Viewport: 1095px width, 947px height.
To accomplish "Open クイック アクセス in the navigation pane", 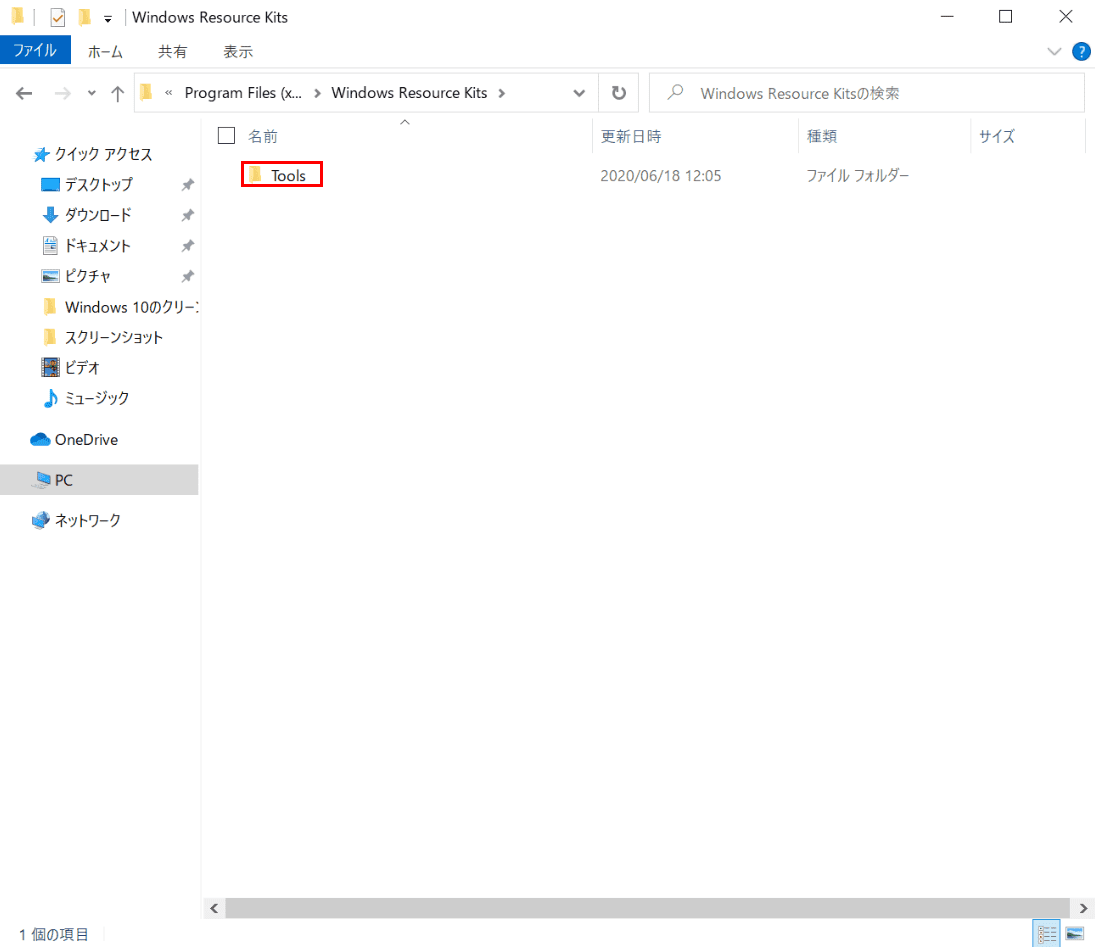I will 103,154.
